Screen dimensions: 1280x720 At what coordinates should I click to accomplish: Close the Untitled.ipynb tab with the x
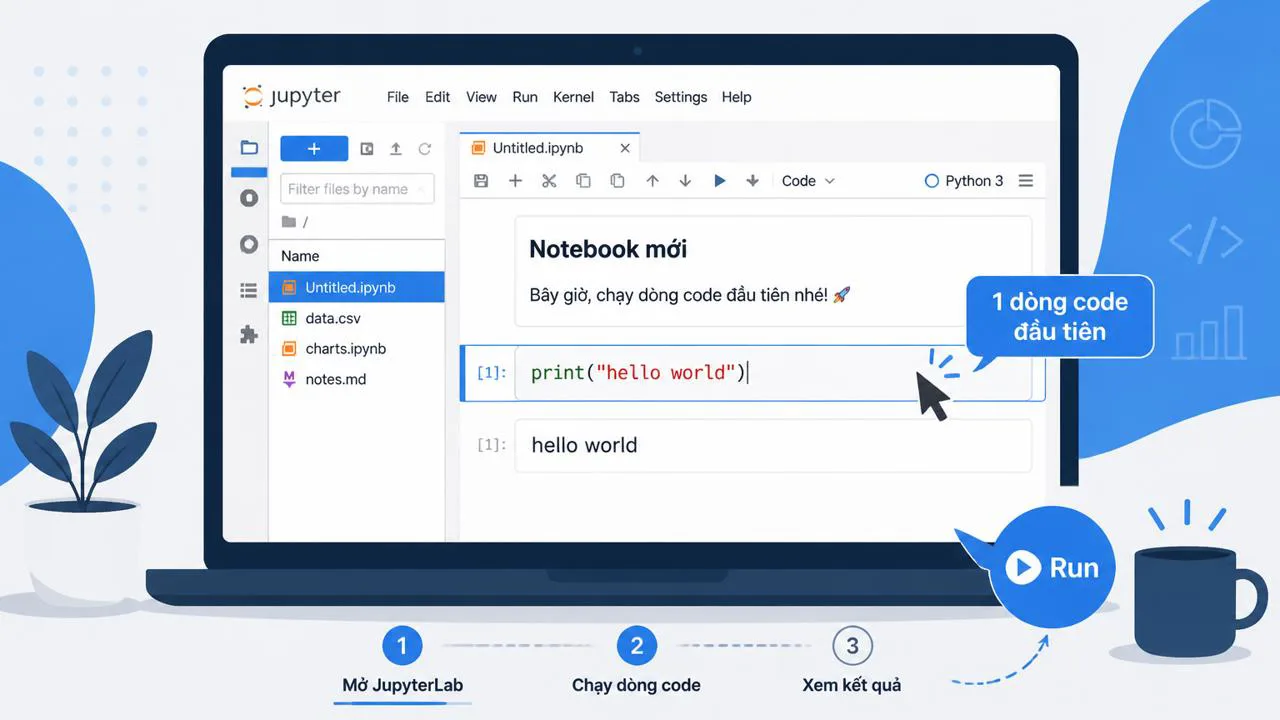[x=625, y=148]
